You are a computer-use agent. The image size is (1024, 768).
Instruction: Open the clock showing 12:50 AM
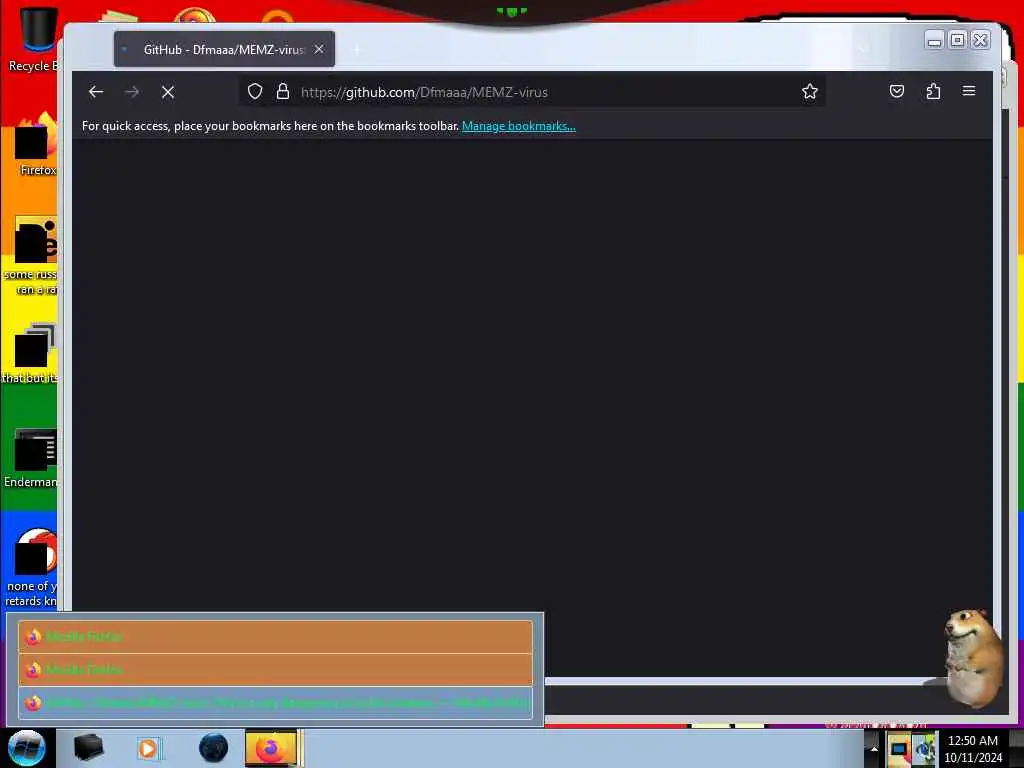point(973,749)
